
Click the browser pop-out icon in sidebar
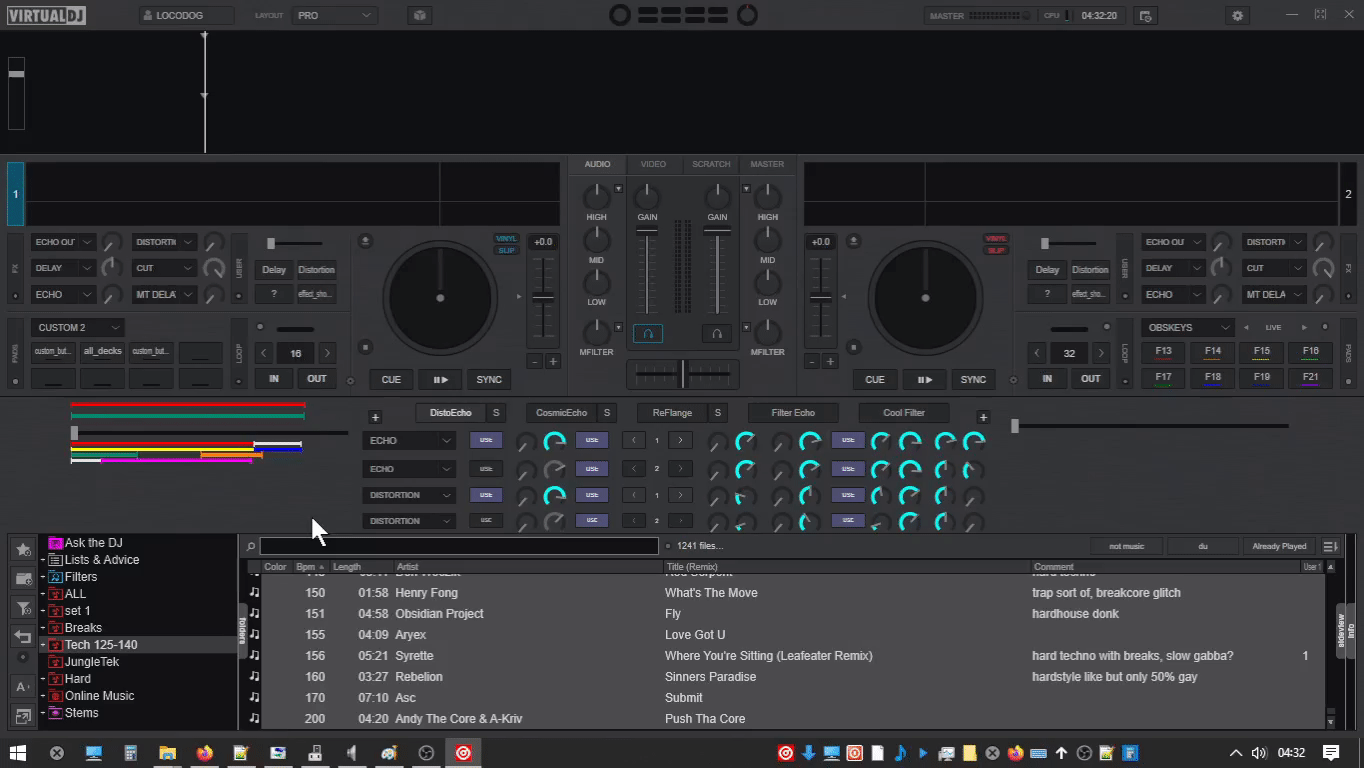point(23,715)
